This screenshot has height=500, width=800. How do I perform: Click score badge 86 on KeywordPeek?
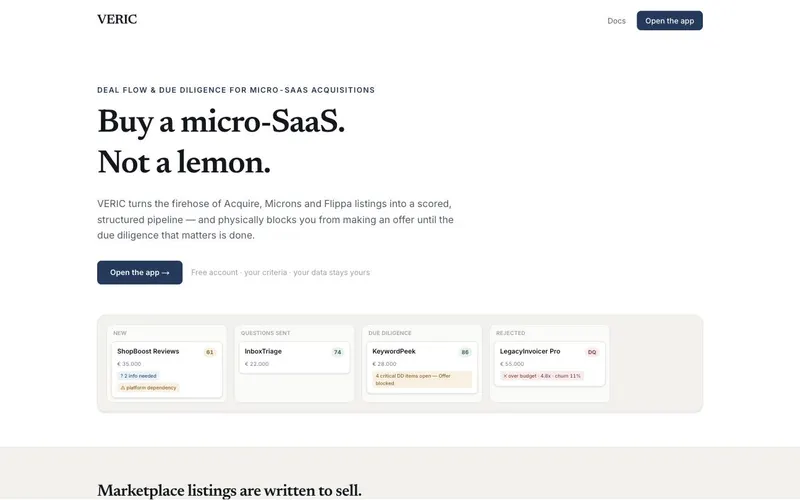[x=465, y=352]
